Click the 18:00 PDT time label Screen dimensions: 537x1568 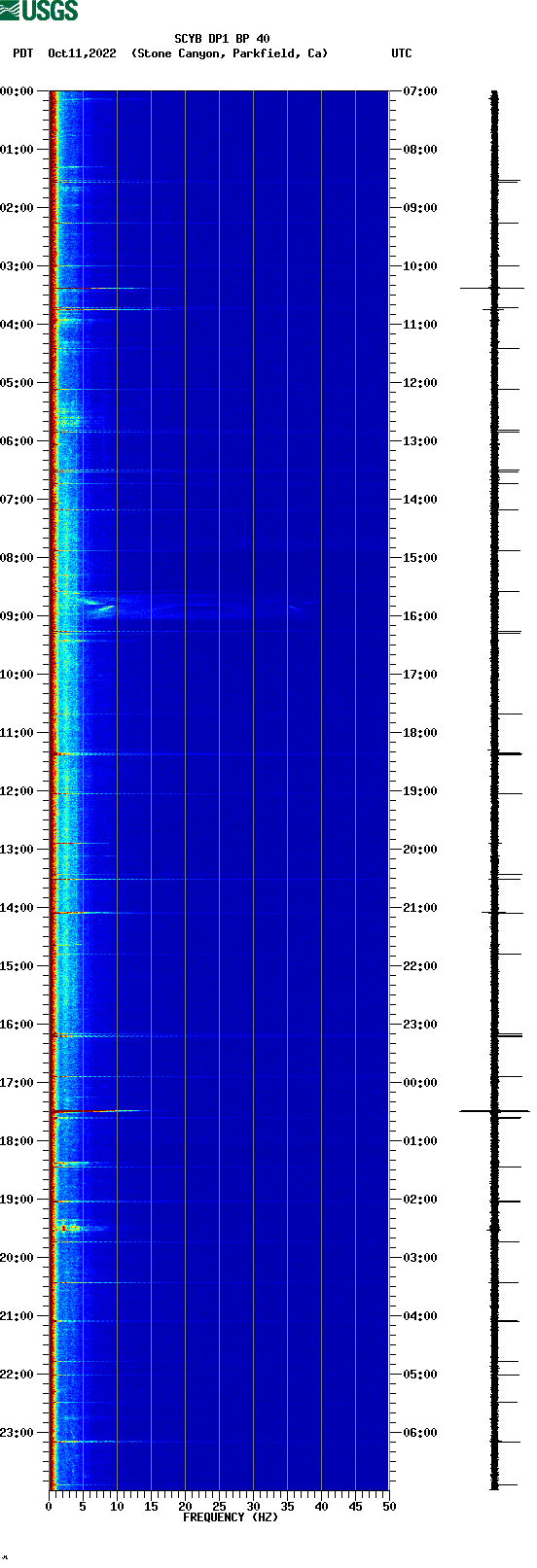coord(18,1141)
